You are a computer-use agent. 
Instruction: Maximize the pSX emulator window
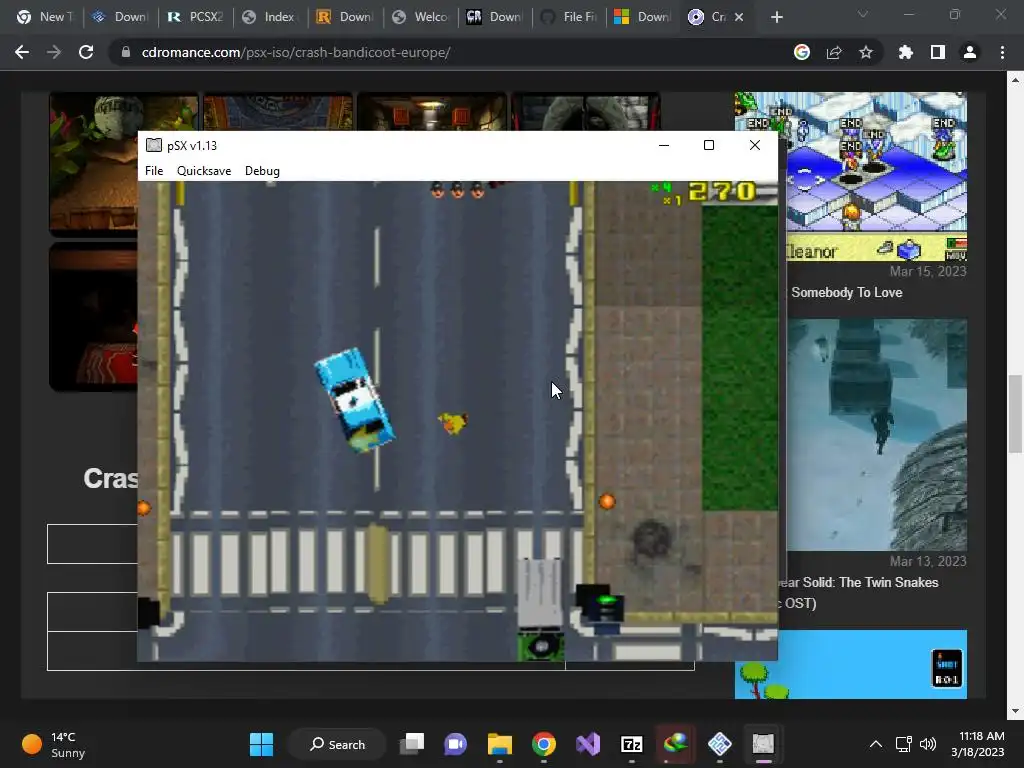tap(709, 145)
